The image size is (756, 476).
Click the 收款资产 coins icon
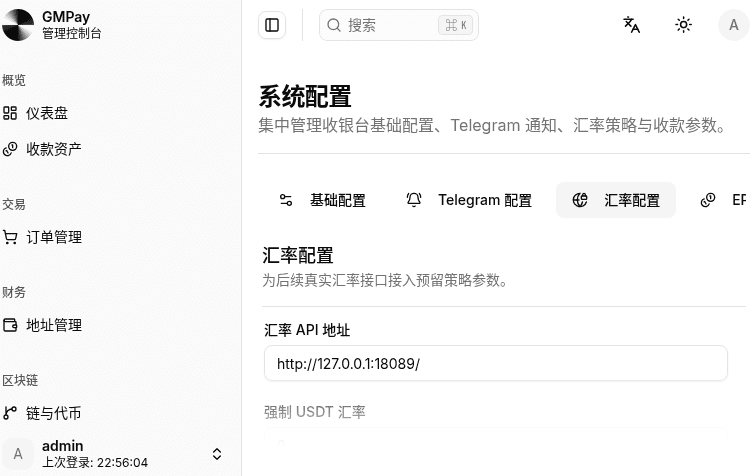pyautogui.click(x=10, y=149)
